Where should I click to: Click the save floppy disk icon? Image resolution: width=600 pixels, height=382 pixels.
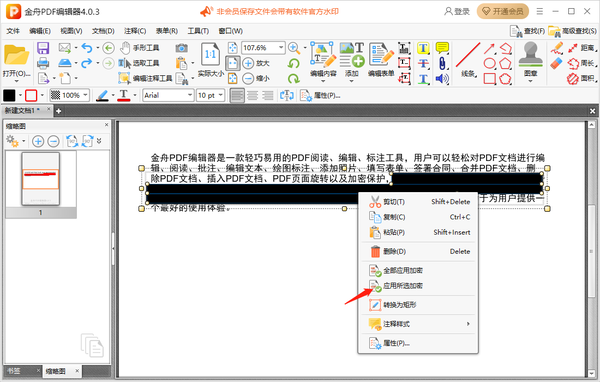click(x=43, y=48)
